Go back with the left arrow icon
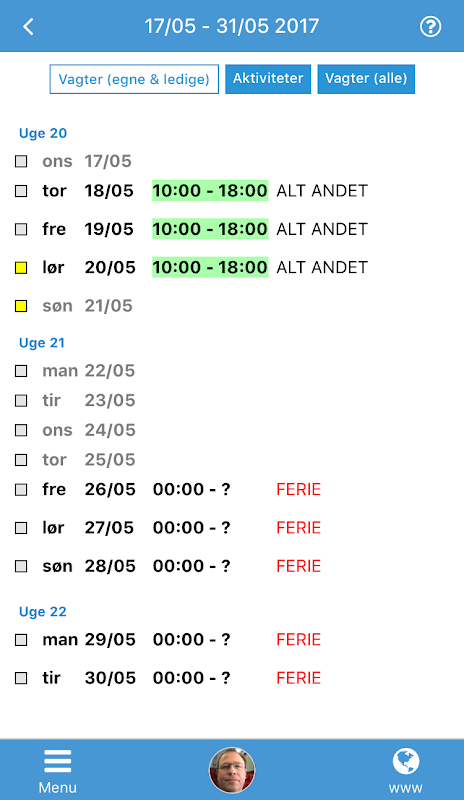 coord(29,27)
